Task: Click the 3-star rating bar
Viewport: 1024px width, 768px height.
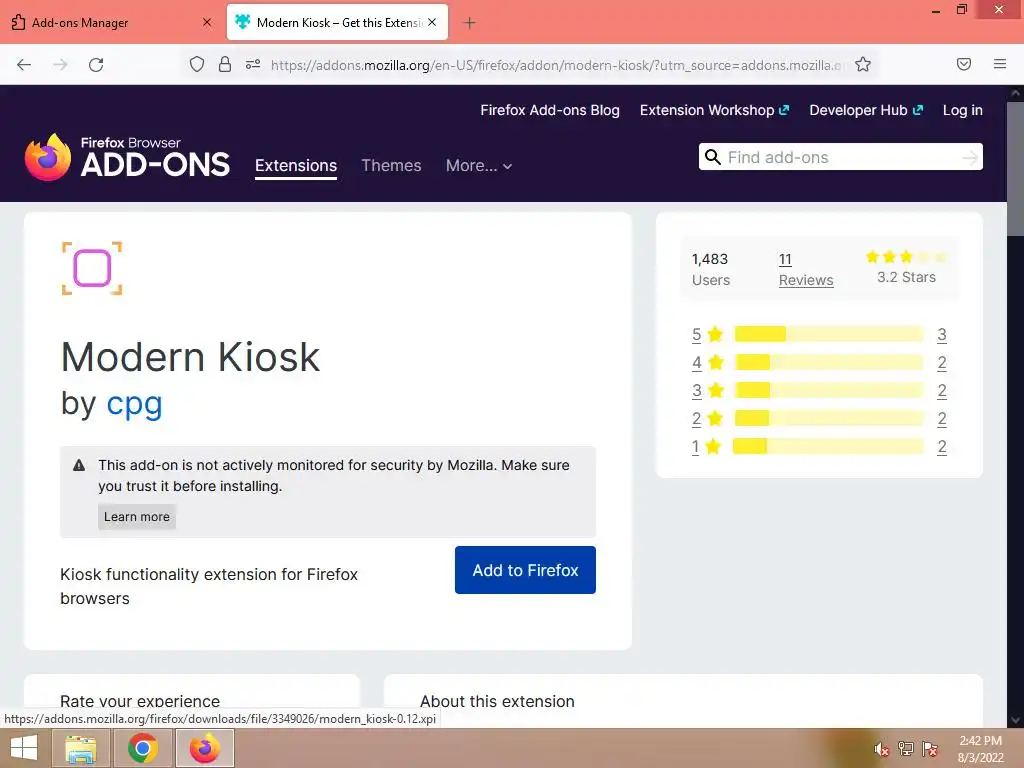Action: click(829, 391)
